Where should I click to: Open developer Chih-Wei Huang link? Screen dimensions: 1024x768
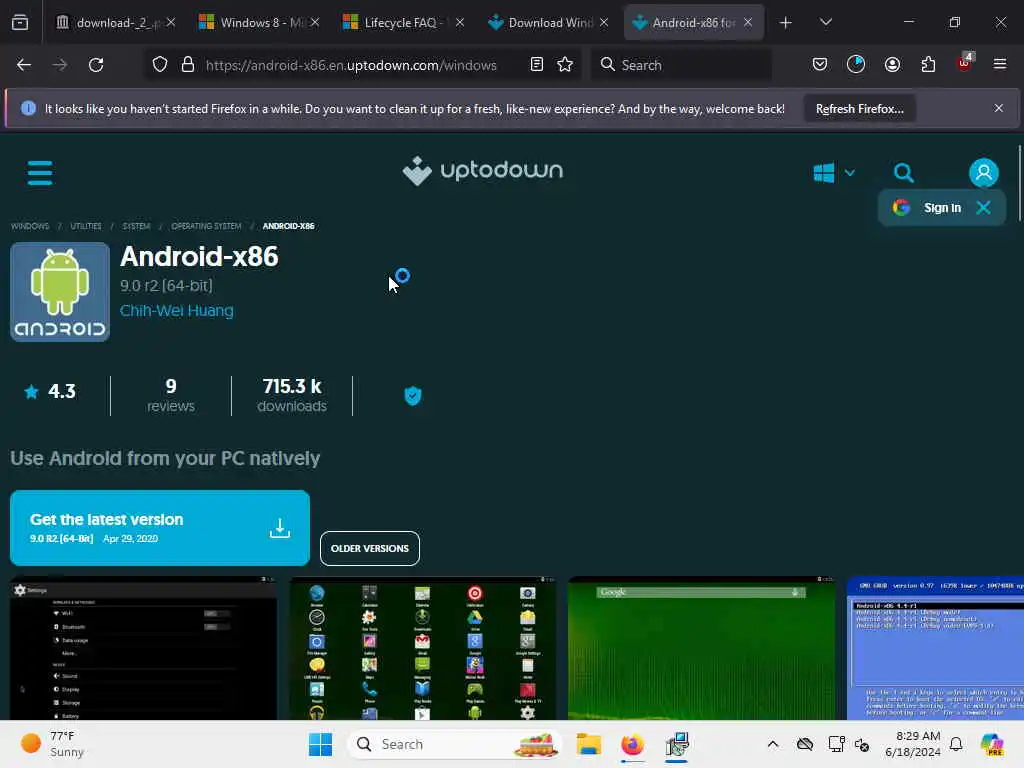tap(176, 310)
